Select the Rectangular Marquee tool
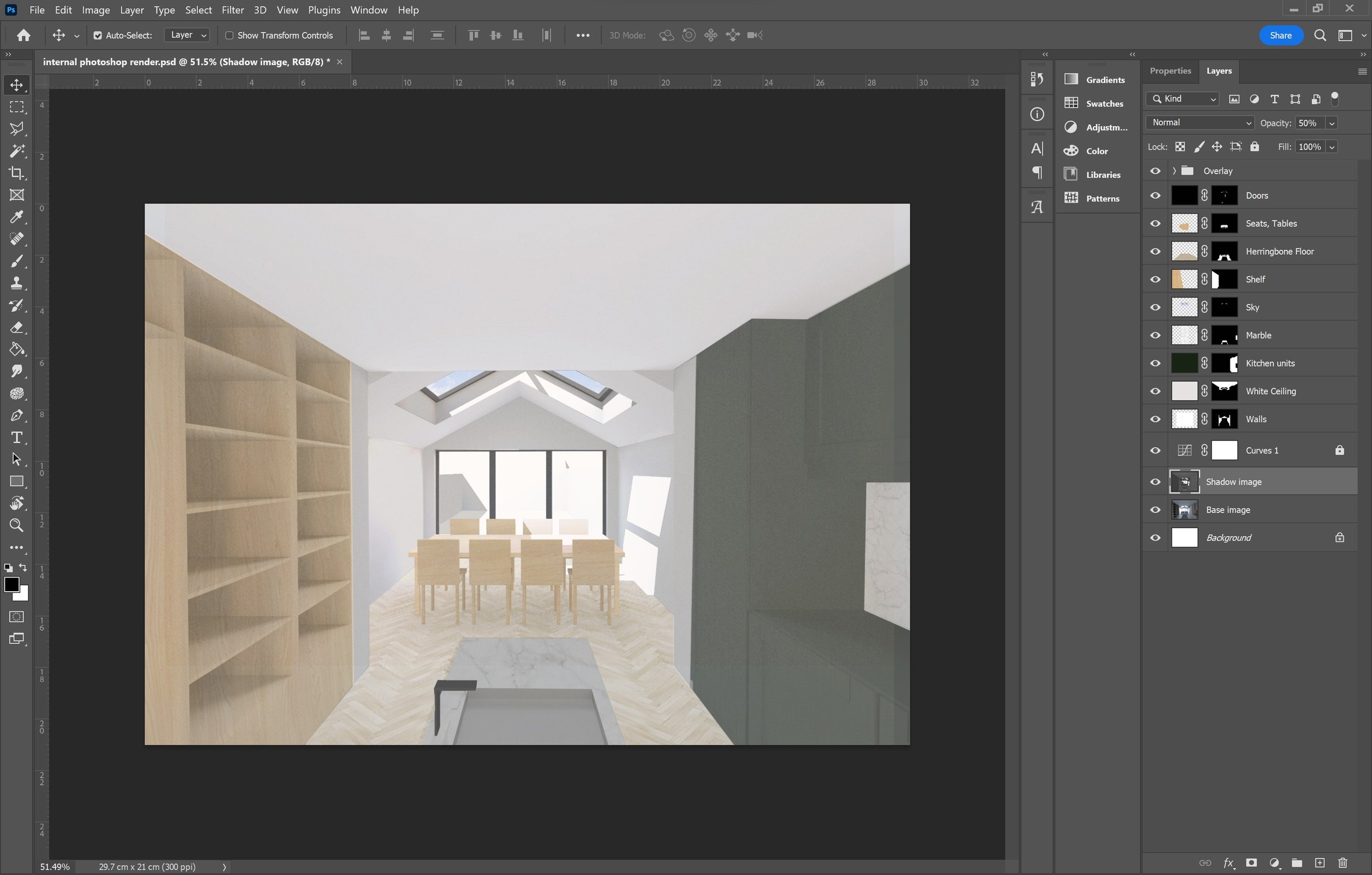The image size is (1372, 875). (16, 107)
